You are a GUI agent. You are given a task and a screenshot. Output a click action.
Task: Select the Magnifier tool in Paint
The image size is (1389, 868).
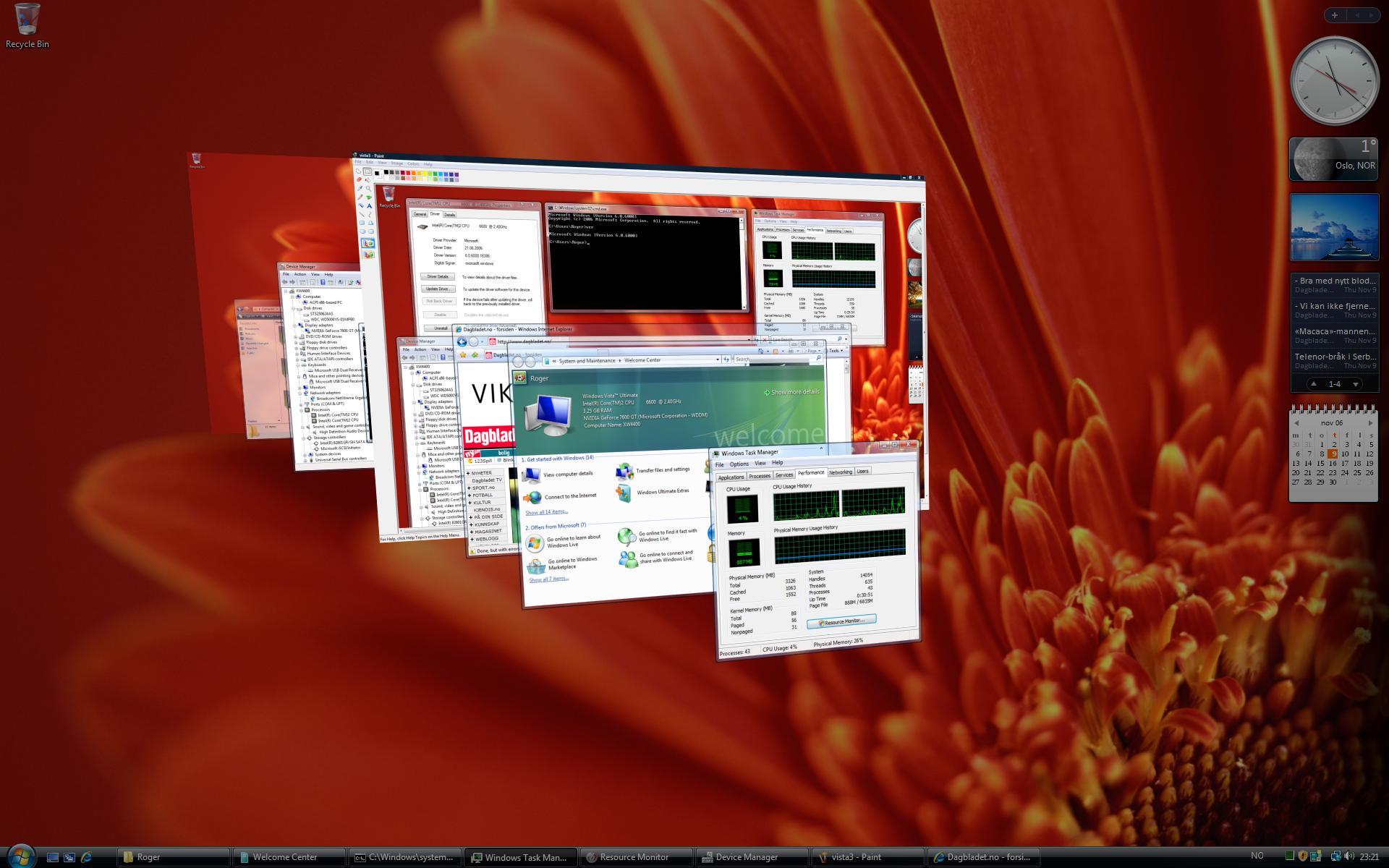point(368,188)
